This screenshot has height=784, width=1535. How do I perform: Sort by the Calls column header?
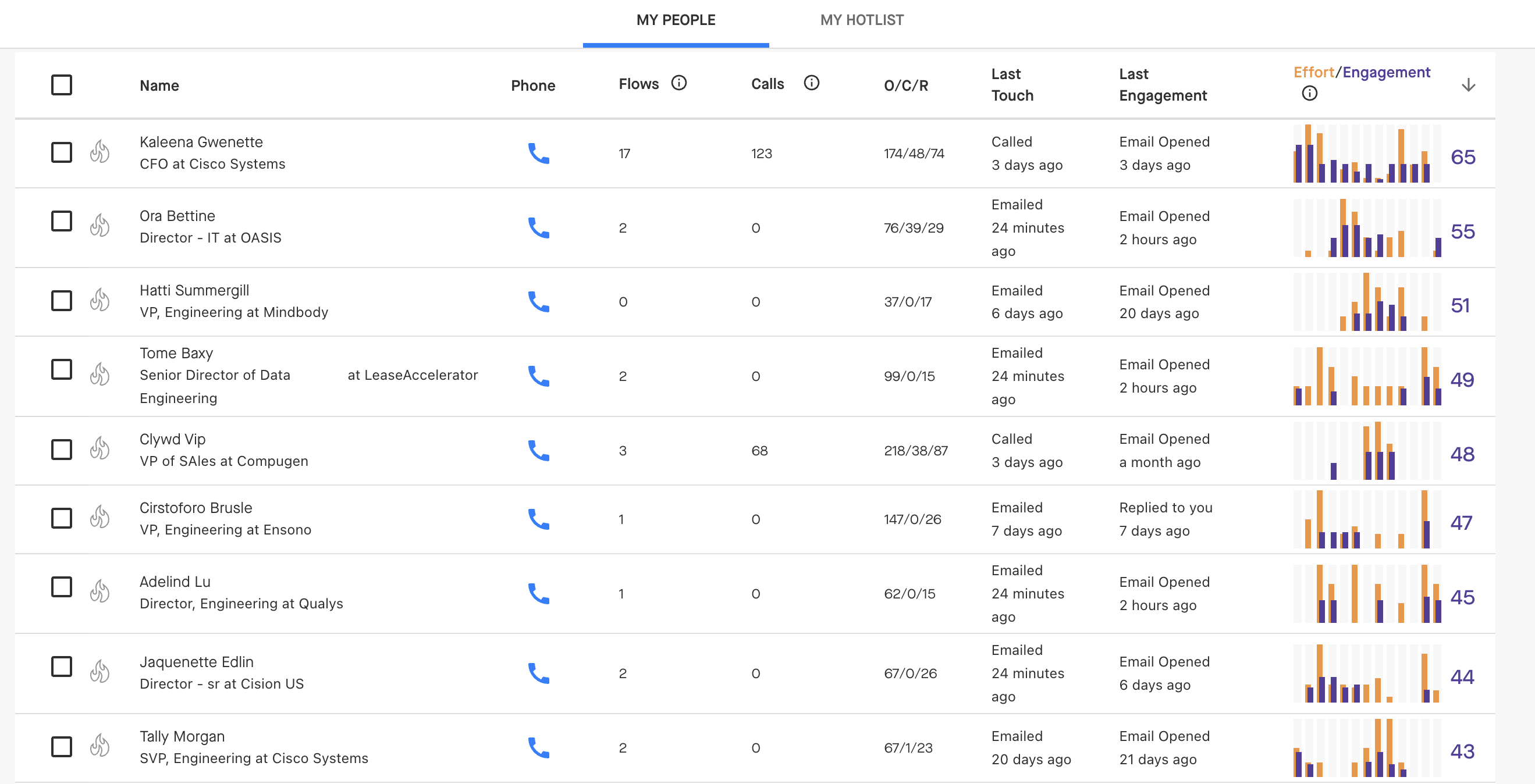click(767, 83)
